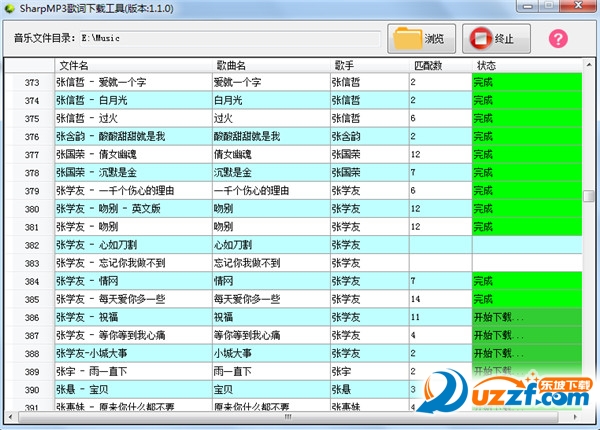Click match count 14 in row 385
The width and height of the screenshot is (600, 430).
tap(441, 299)
